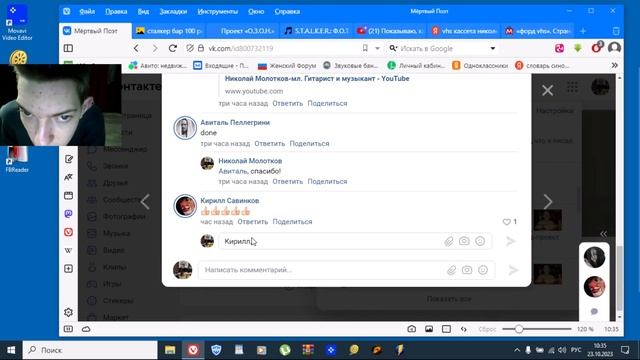Show next photo with right arrow

click(x=548, y=202)
